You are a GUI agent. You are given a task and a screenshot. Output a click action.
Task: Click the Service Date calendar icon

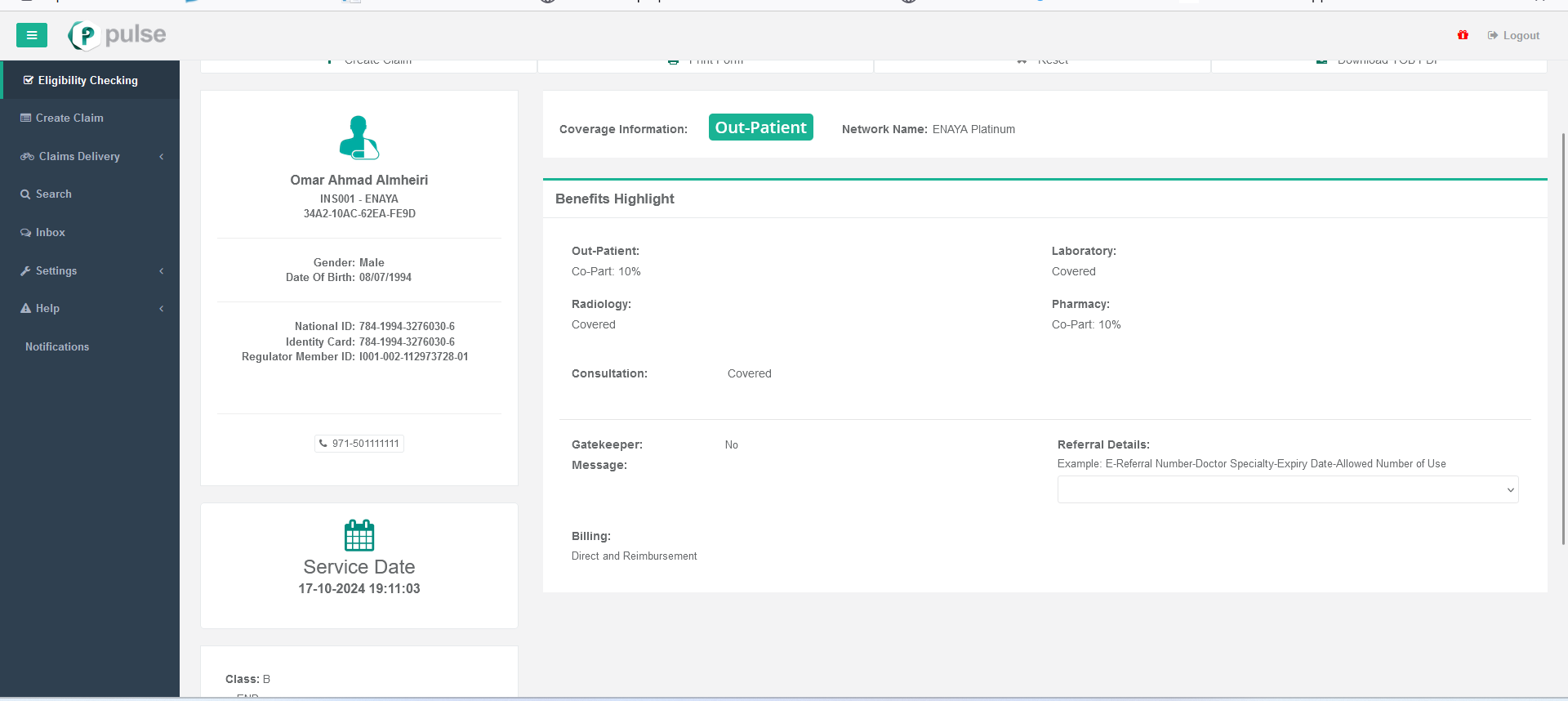pos(359,536)
